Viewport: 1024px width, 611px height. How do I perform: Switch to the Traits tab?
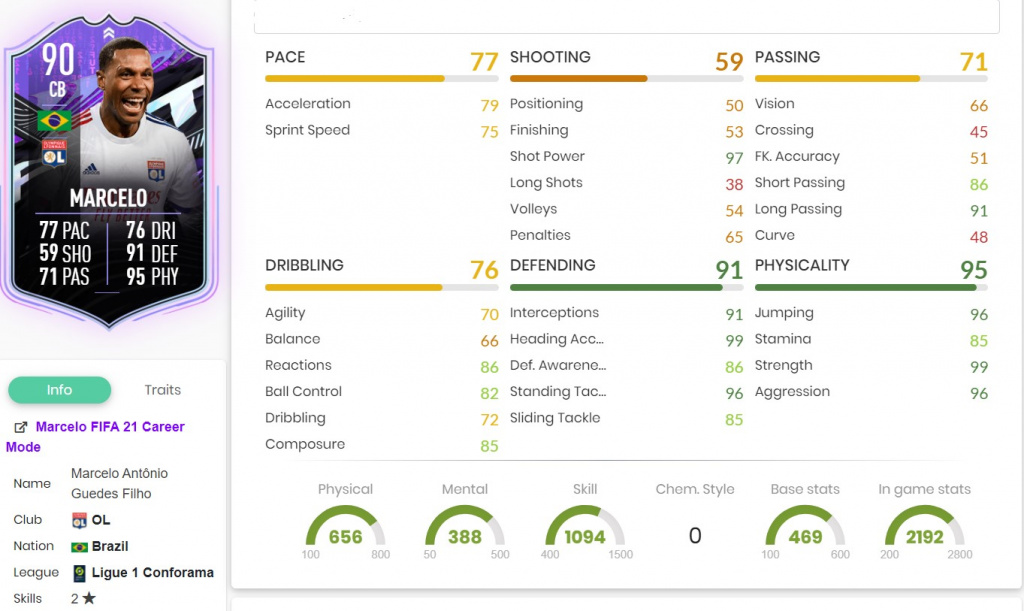tap(162, 390)
